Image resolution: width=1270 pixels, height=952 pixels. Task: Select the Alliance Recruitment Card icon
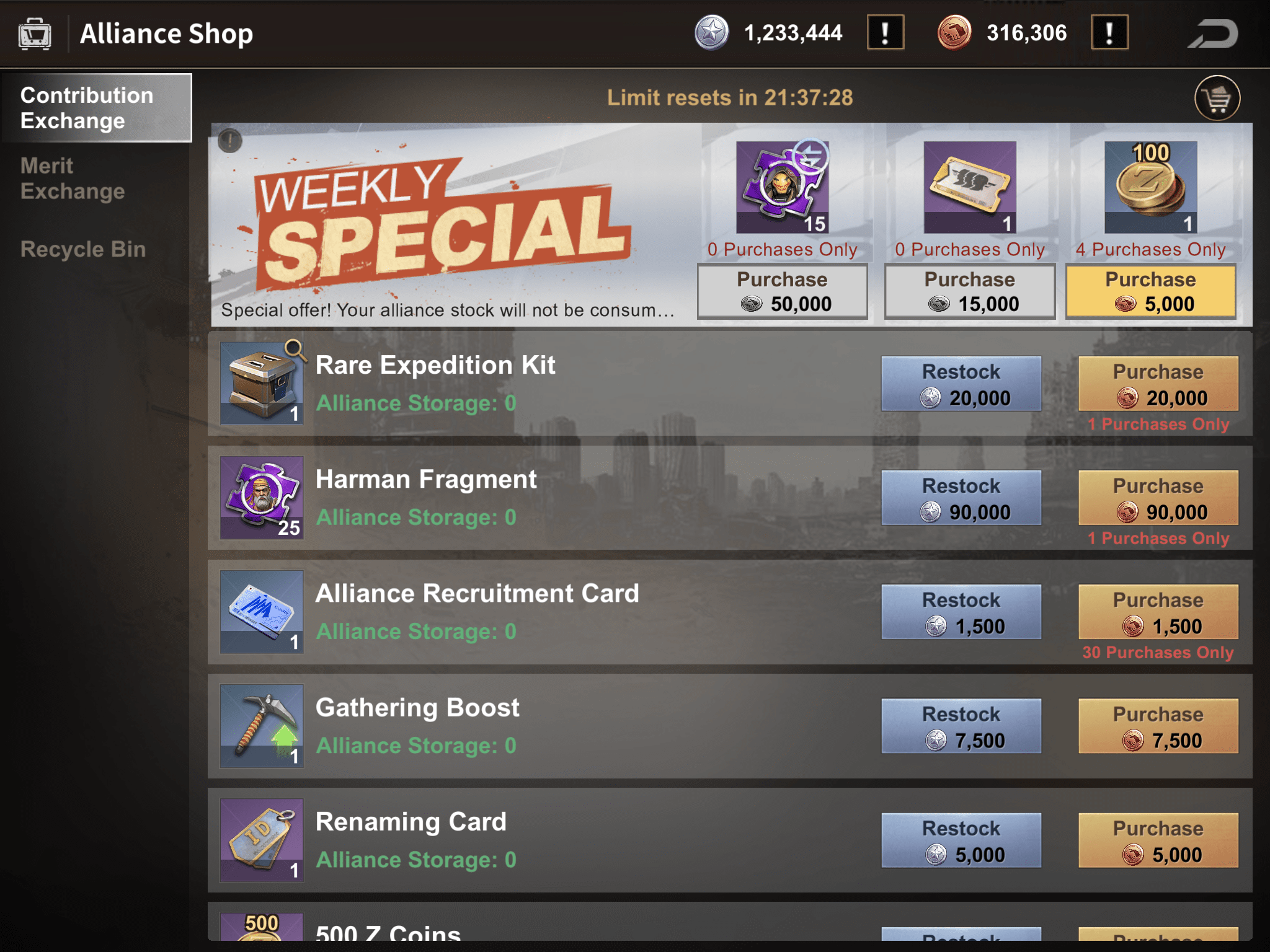262,612
